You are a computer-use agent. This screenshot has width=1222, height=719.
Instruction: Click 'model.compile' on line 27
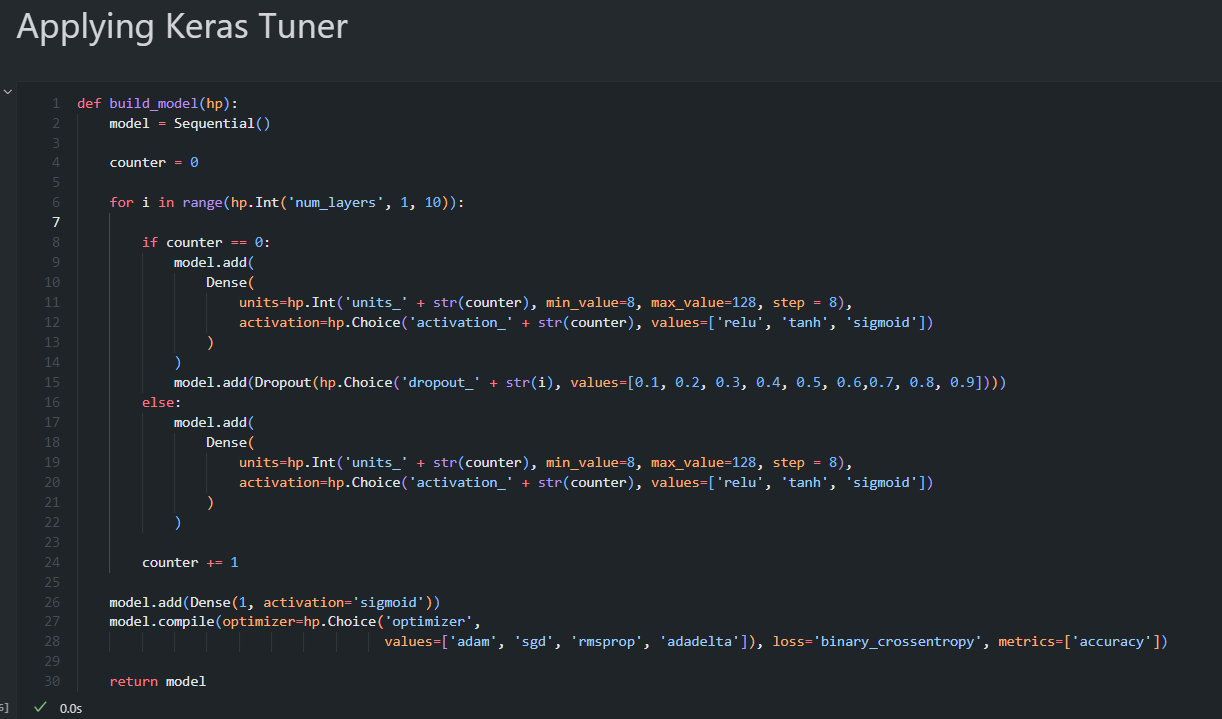point(162,622)
